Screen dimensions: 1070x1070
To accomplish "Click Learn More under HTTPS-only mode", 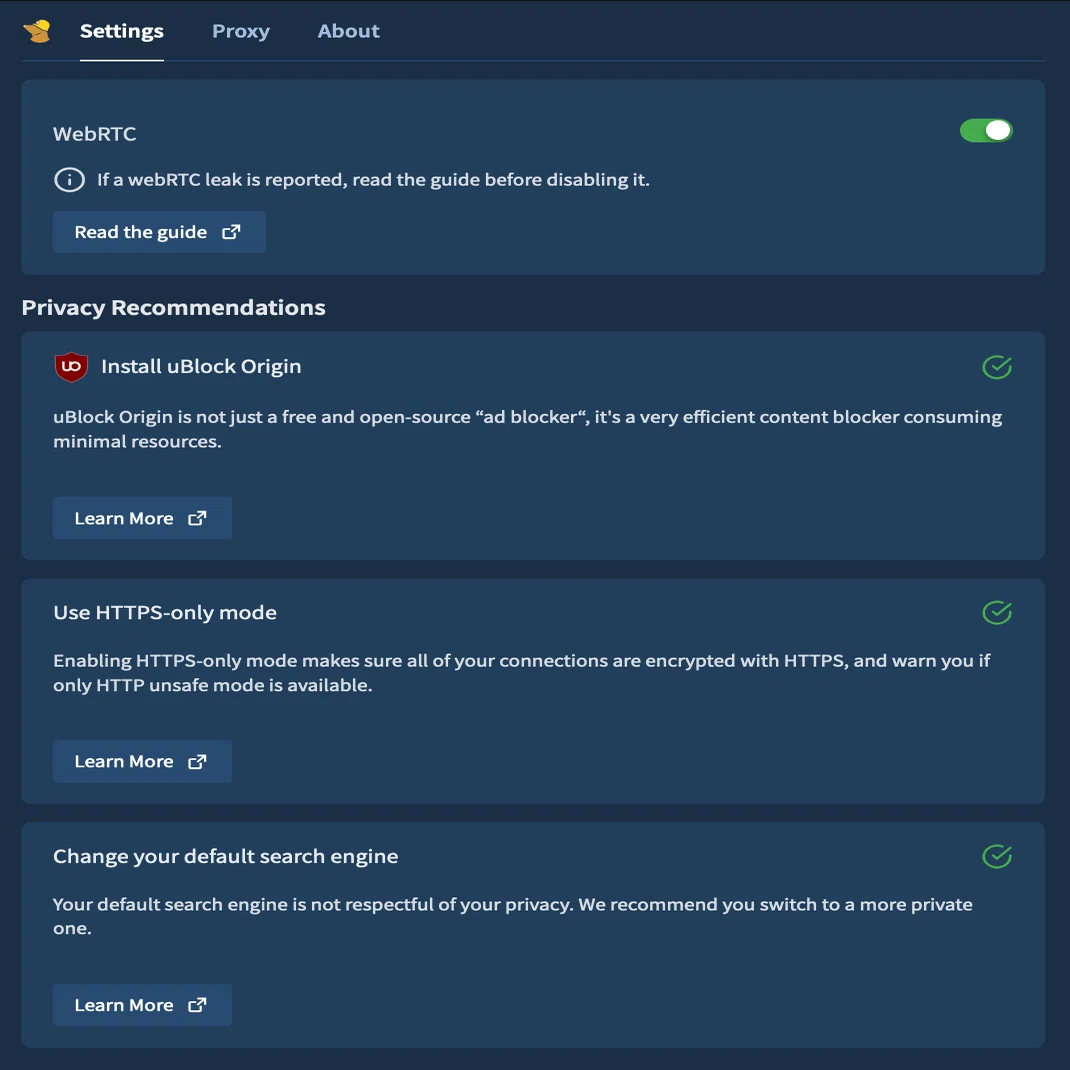I will click(x=142, y=762).
